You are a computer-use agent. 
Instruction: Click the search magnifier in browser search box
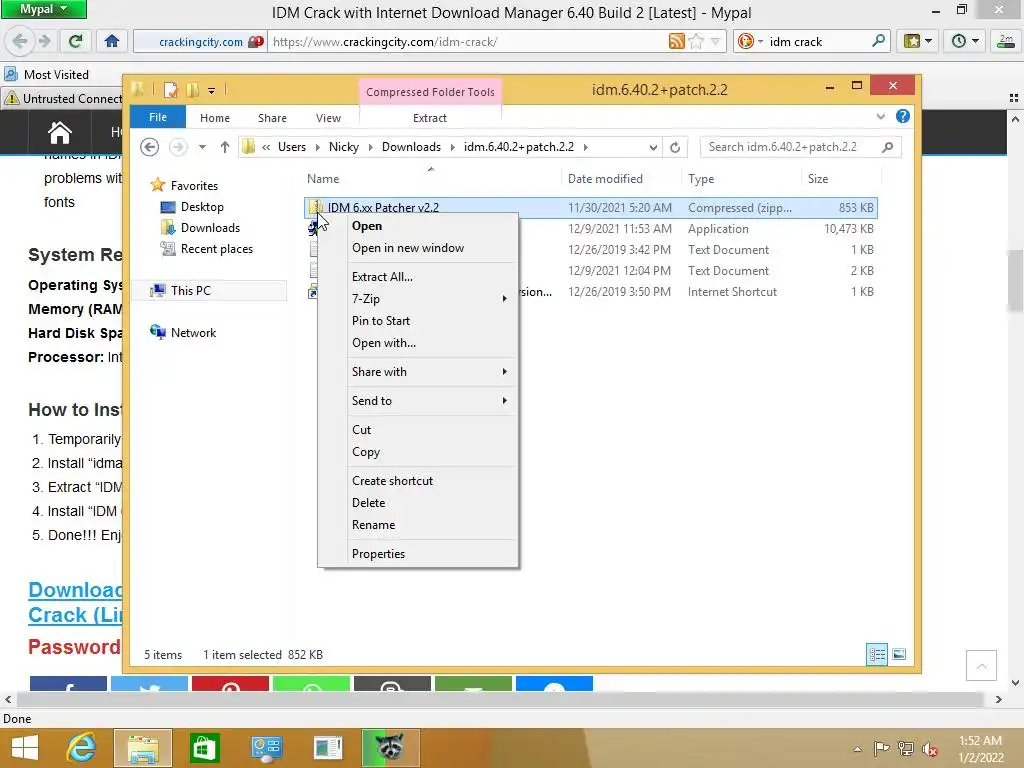click(878, 41)
